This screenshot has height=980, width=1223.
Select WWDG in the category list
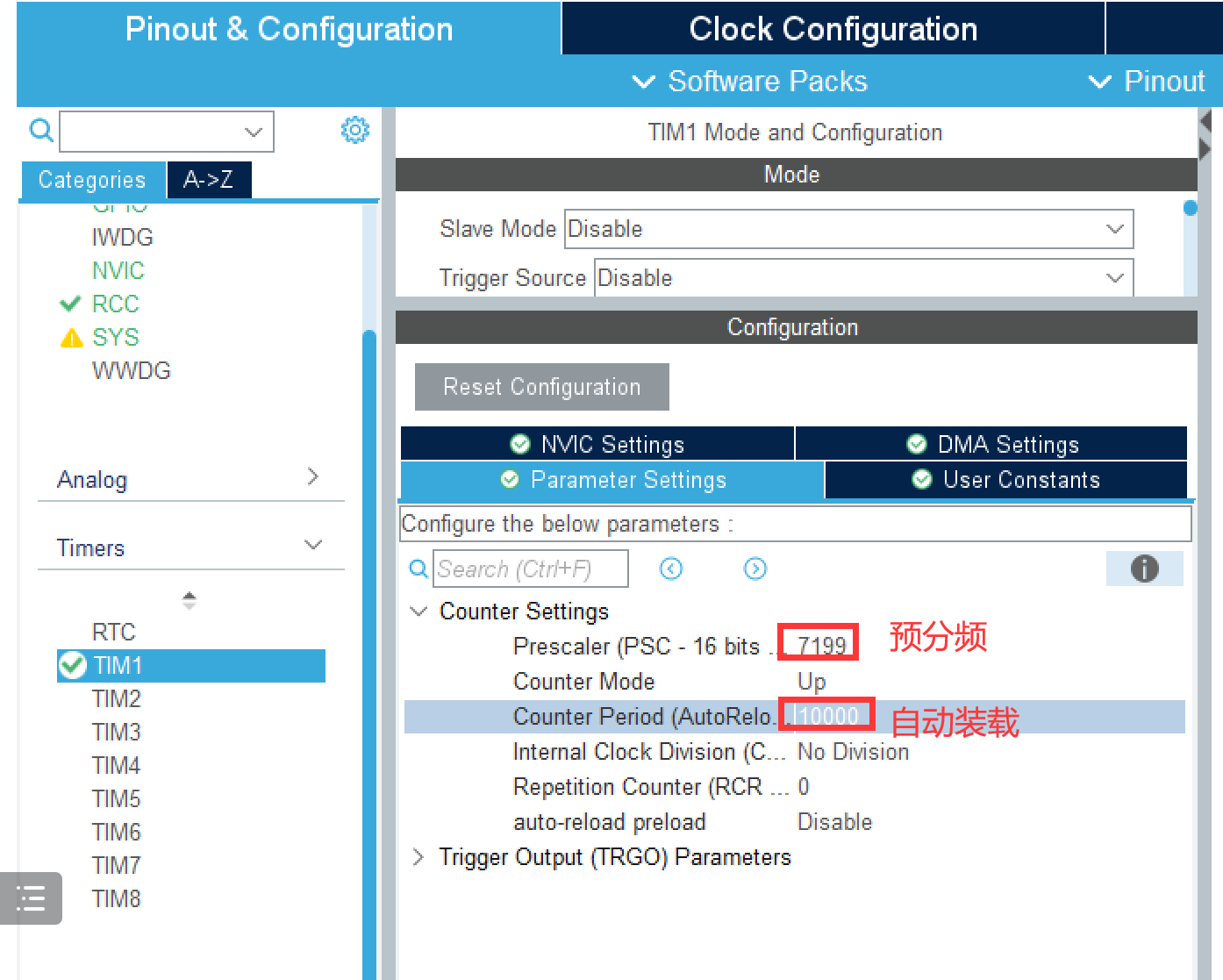coord(132,371)
